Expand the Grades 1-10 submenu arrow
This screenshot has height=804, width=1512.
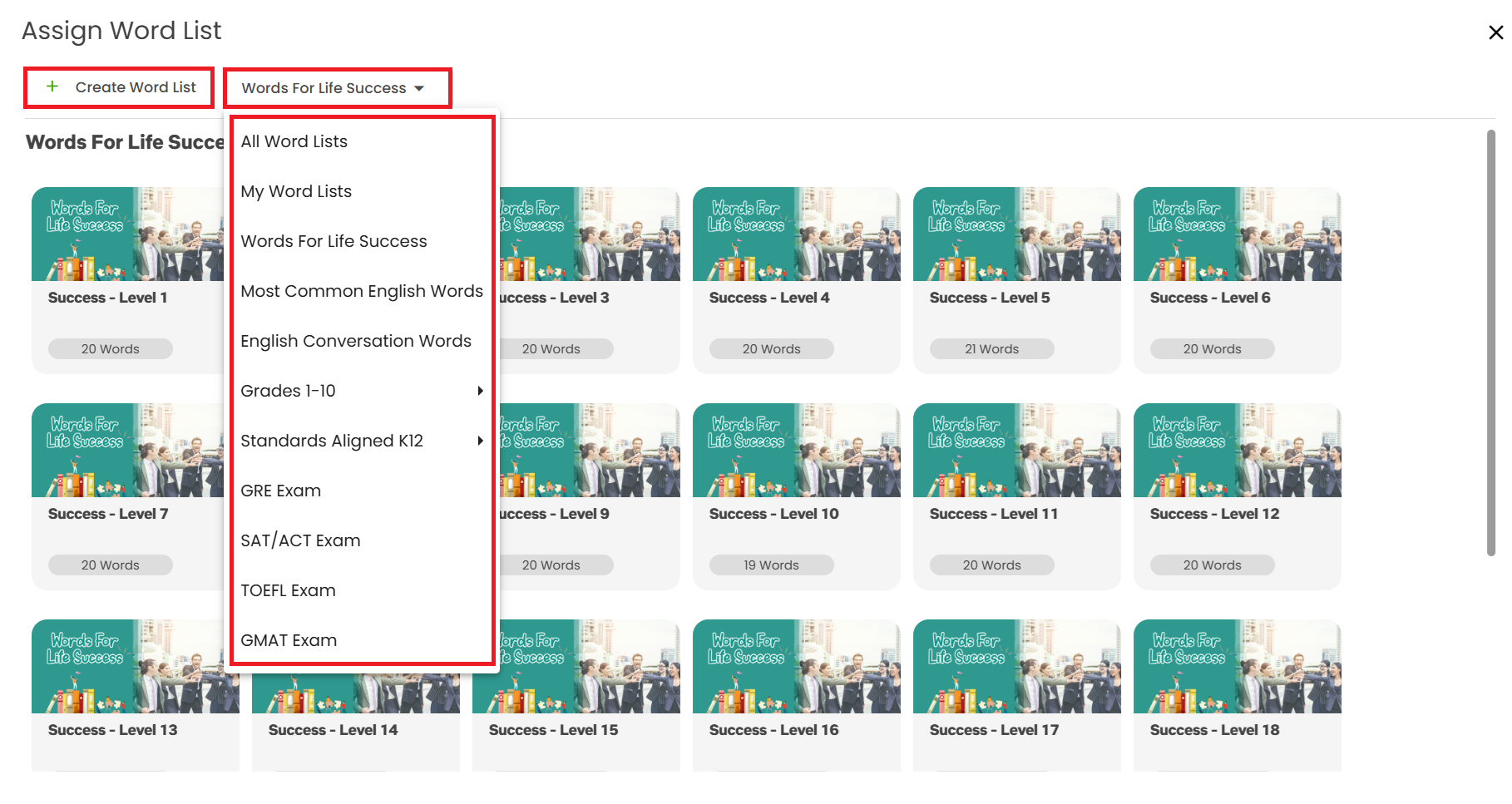(x=480, y=391)
